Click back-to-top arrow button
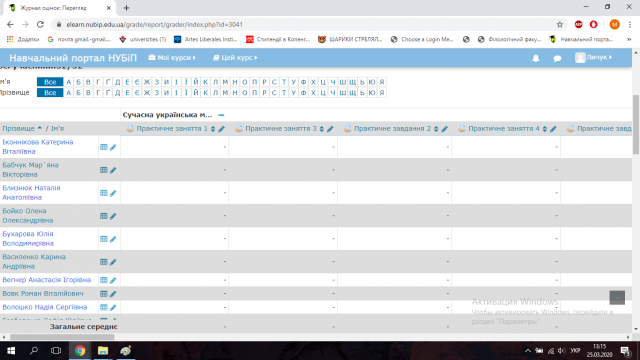Image resolution: width=640 pixels, height=360 pixels. [x=617, y=298]
